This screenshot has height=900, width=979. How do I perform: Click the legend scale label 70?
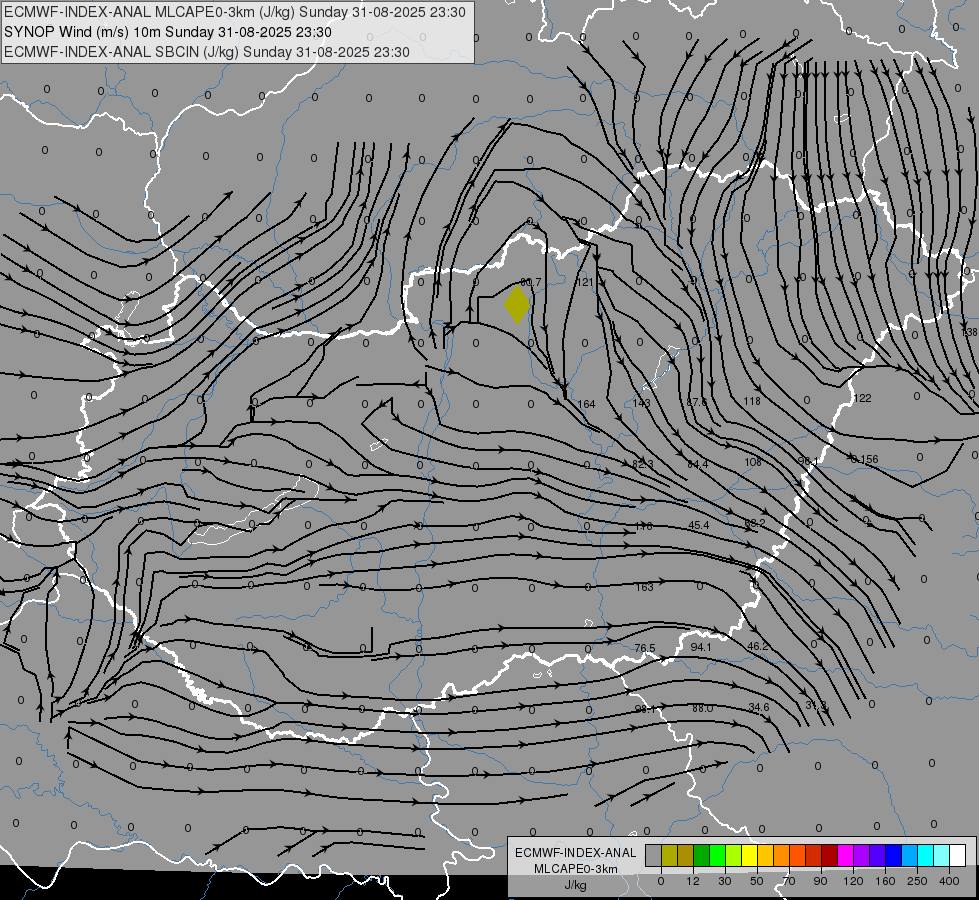[x=789, y=881]
